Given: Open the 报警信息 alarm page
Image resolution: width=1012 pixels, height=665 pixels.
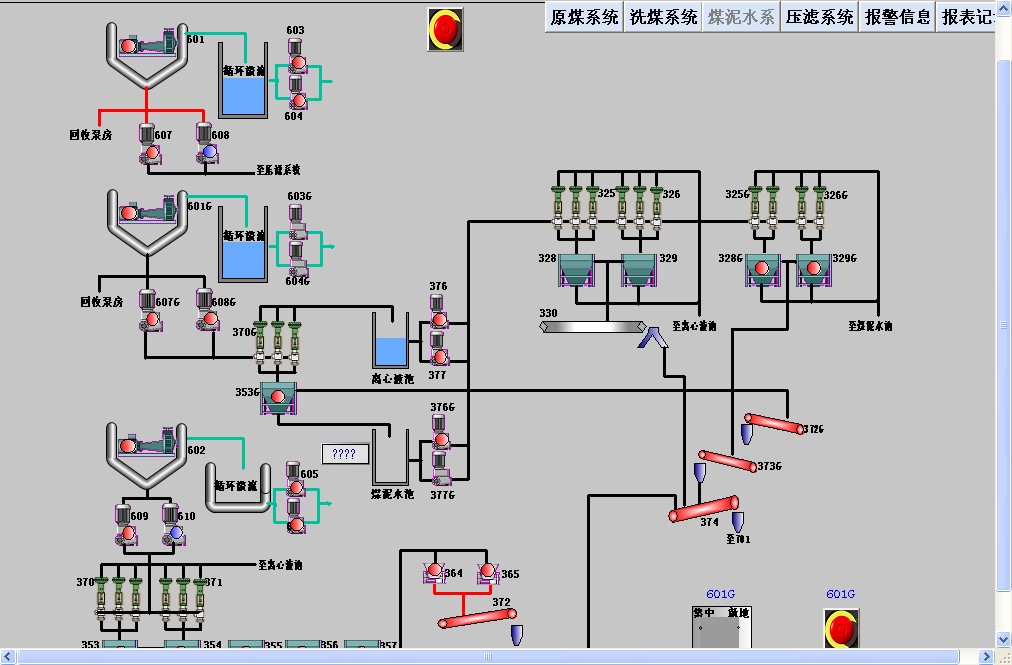Looking at the screenshot, I should (x=897, y=17).
